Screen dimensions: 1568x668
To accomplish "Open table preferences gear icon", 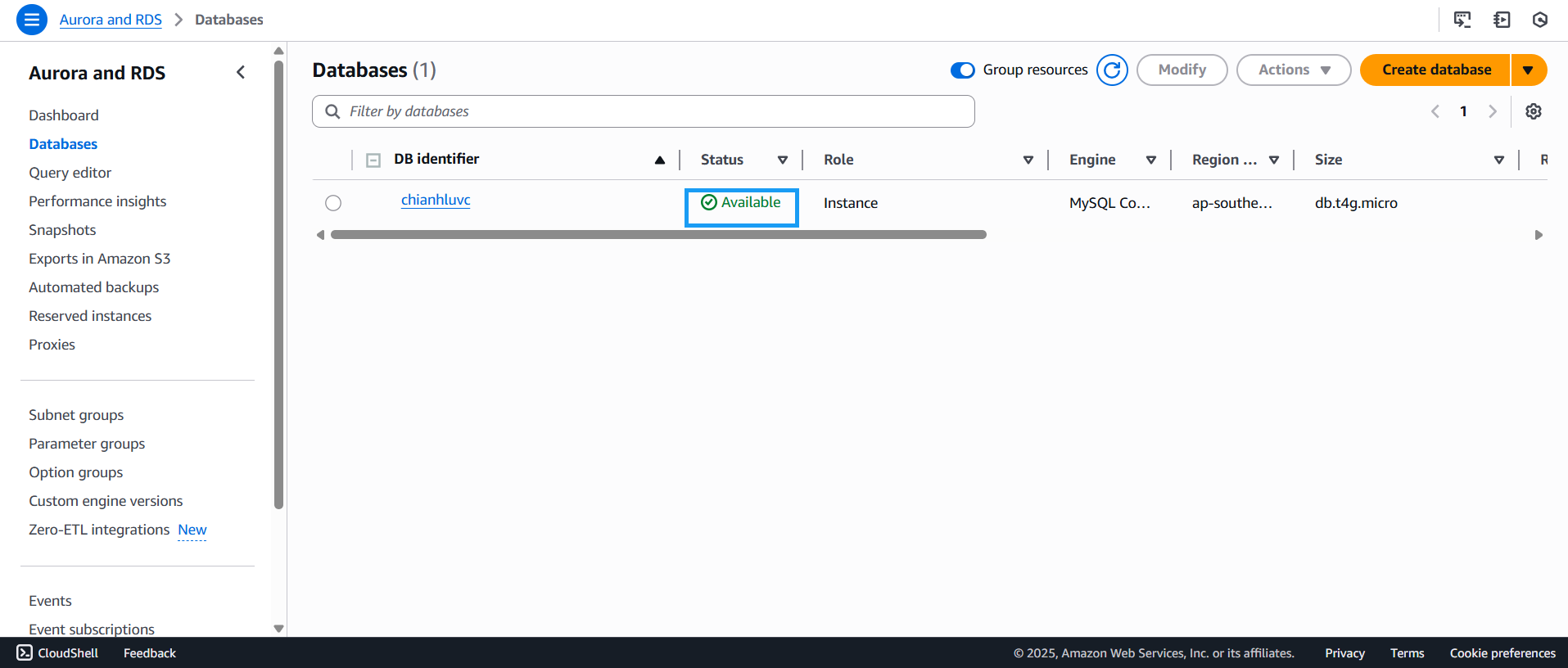I will pos(1534,111).
